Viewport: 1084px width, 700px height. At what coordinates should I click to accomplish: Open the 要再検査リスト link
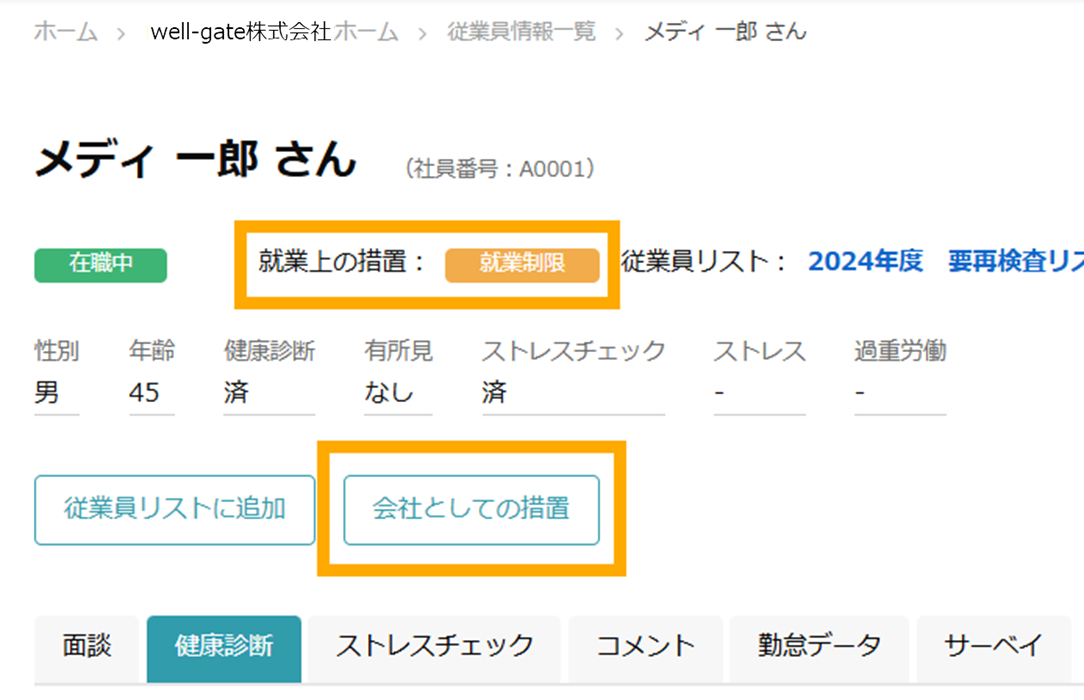click(x=1016, y=262)
